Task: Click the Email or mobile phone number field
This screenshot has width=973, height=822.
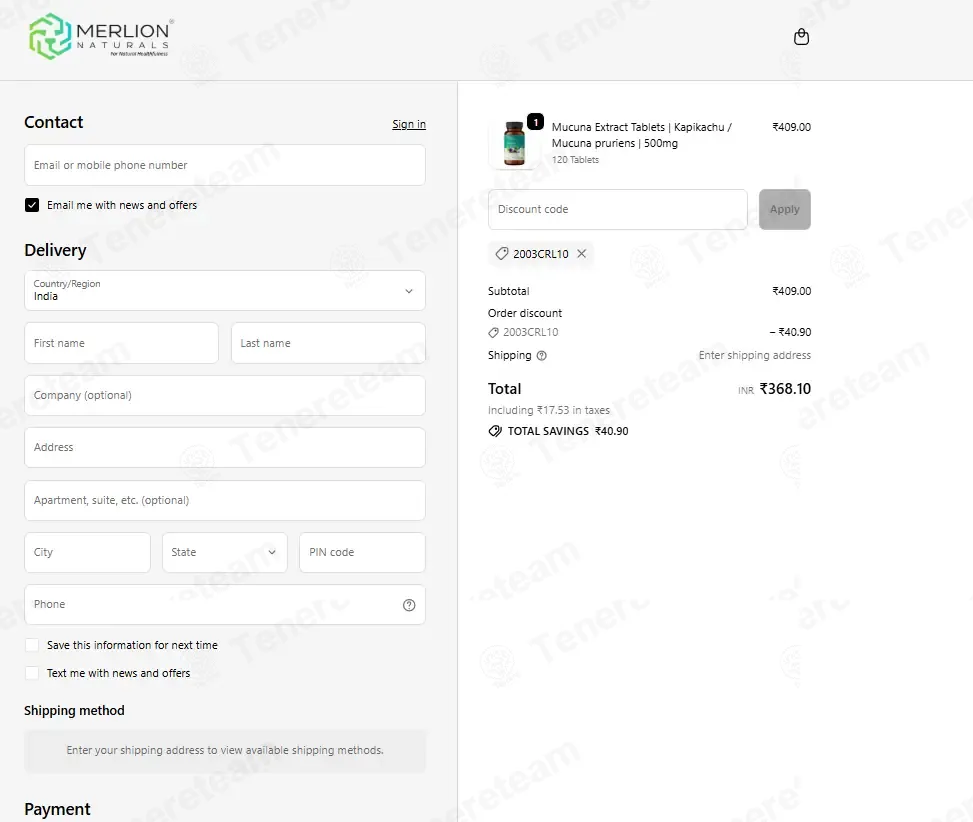Action: (x=225, y=165)
